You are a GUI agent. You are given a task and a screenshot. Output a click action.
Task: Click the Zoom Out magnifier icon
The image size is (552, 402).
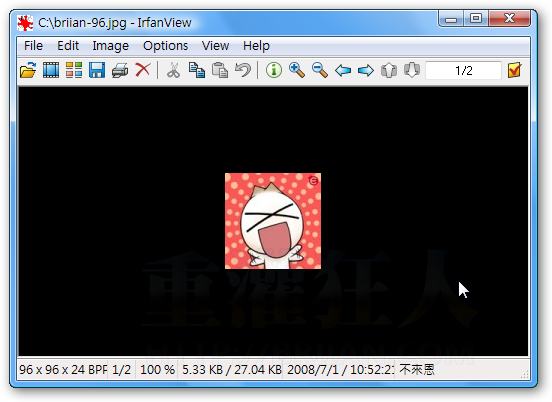[x=320, y=70]
